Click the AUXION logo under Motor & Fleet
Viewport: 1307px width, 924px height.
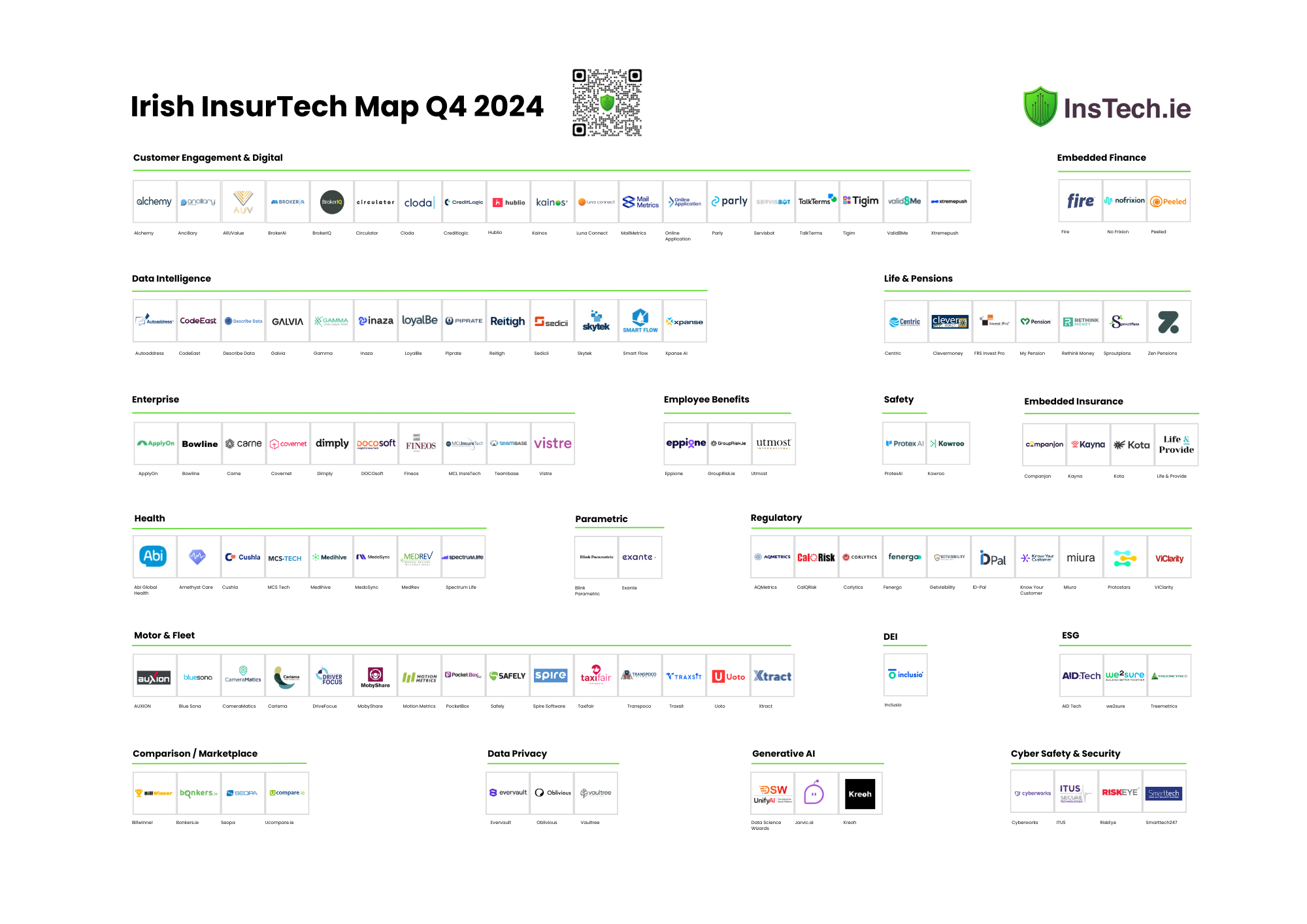(154, 676)
